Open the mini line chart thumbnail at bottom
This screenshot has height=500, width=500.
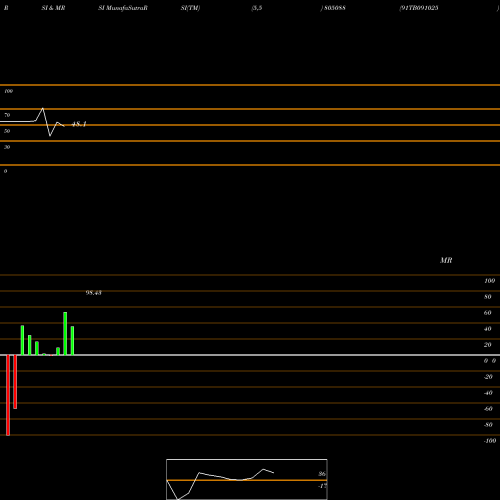tap(247, 479)
